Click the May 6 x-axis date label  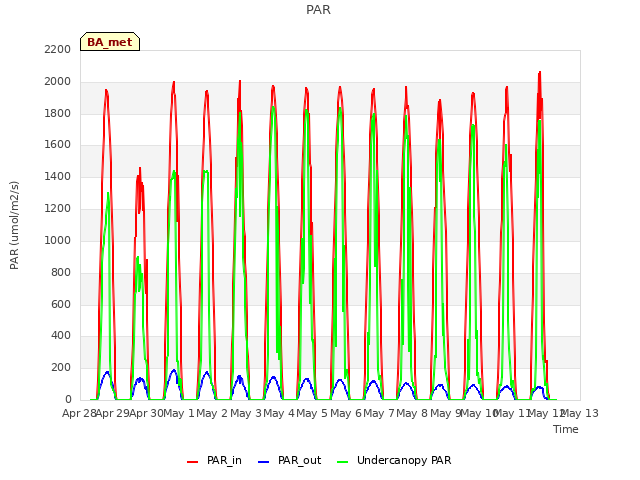coord(346,413)
